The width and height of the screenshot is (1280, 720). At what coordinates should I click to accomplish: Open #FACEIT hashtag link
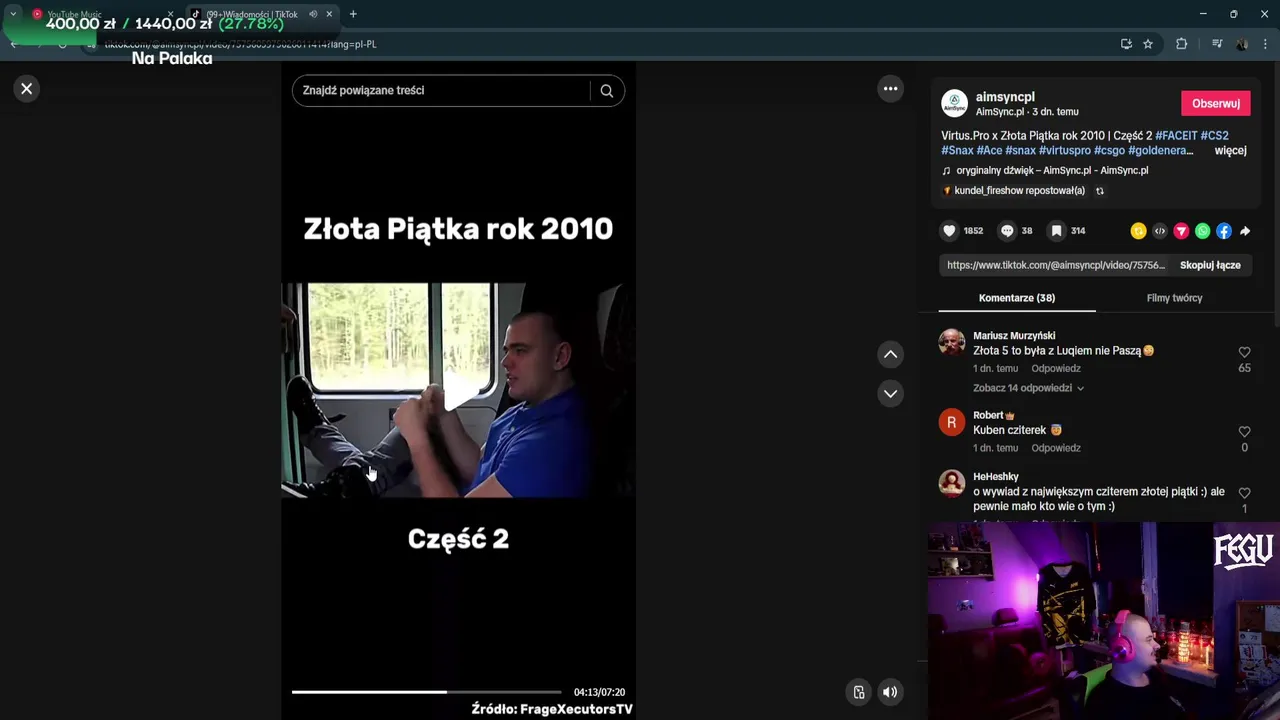point(1176,136)
